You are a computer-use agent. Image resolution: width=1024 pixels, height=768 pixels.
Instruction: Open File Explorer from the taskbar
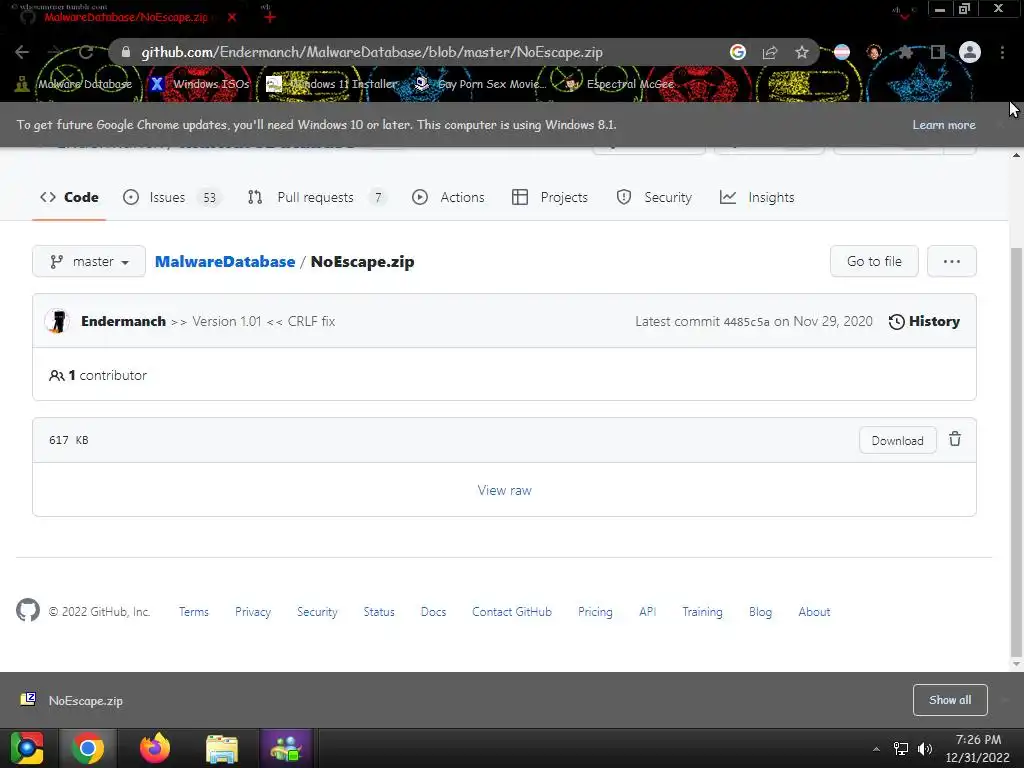click(222, 748)
